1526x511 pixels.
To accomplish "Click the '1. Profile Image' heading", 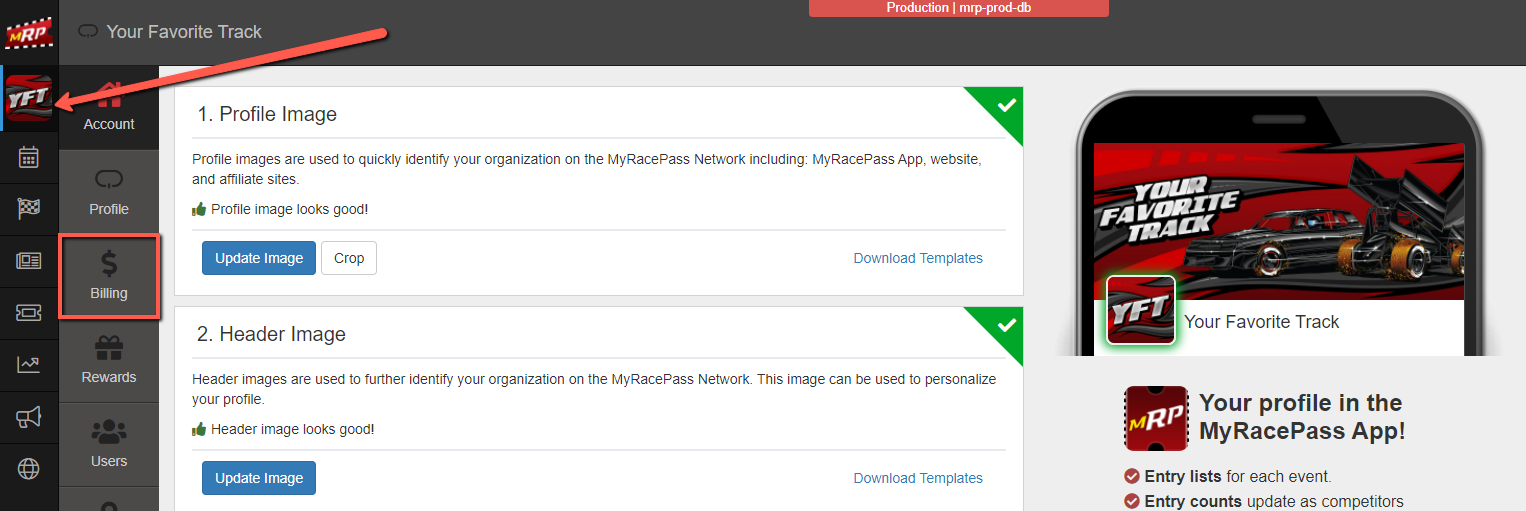I will point(267,114).
